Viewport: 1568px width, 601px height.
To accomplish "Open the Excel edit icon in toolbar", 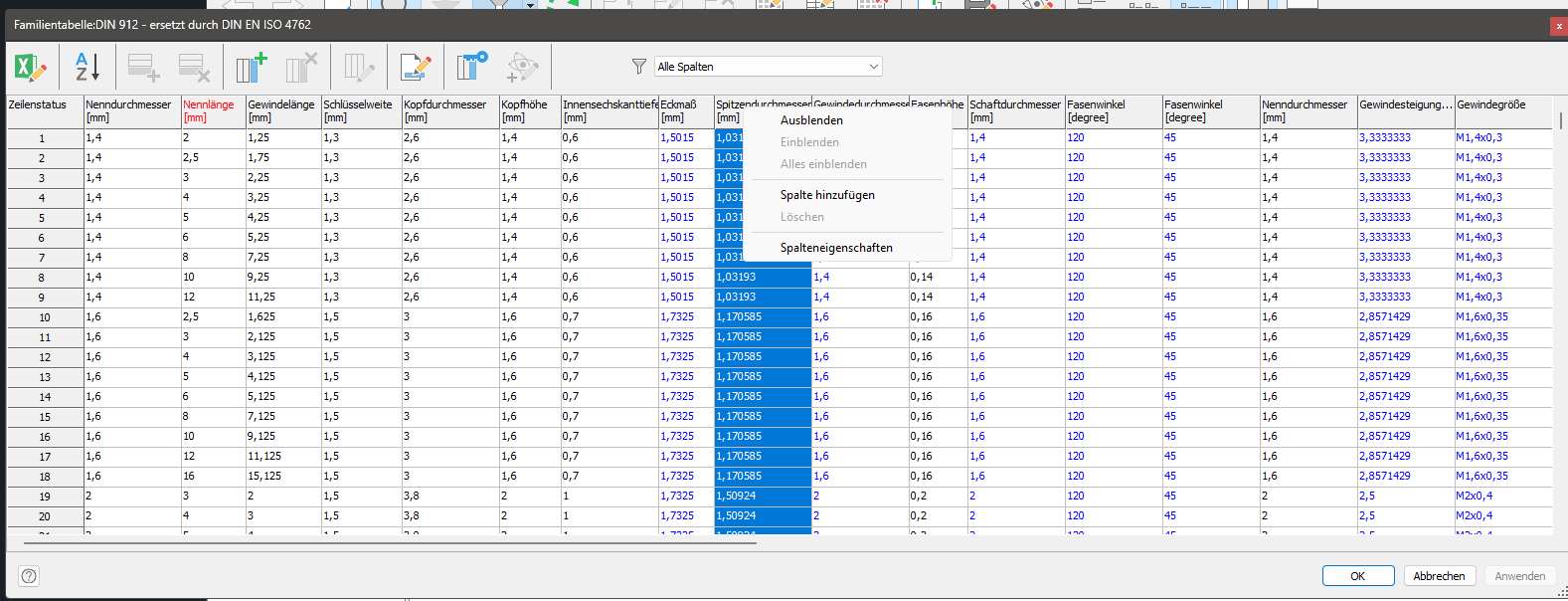I will (x=30, y=68).
